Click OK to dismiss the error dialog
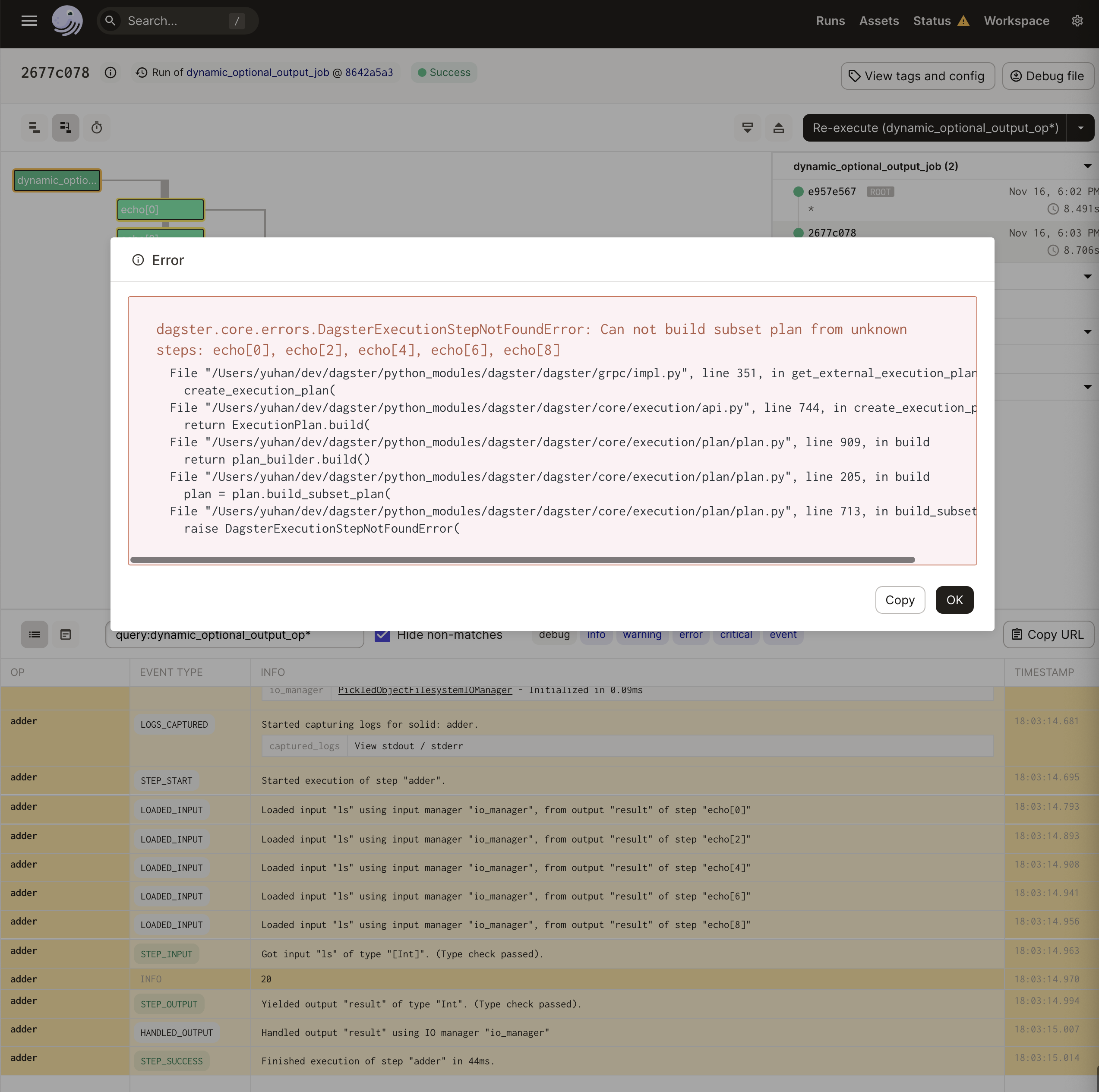The width and height of the screenshot is (1099, 1092). 954,600
